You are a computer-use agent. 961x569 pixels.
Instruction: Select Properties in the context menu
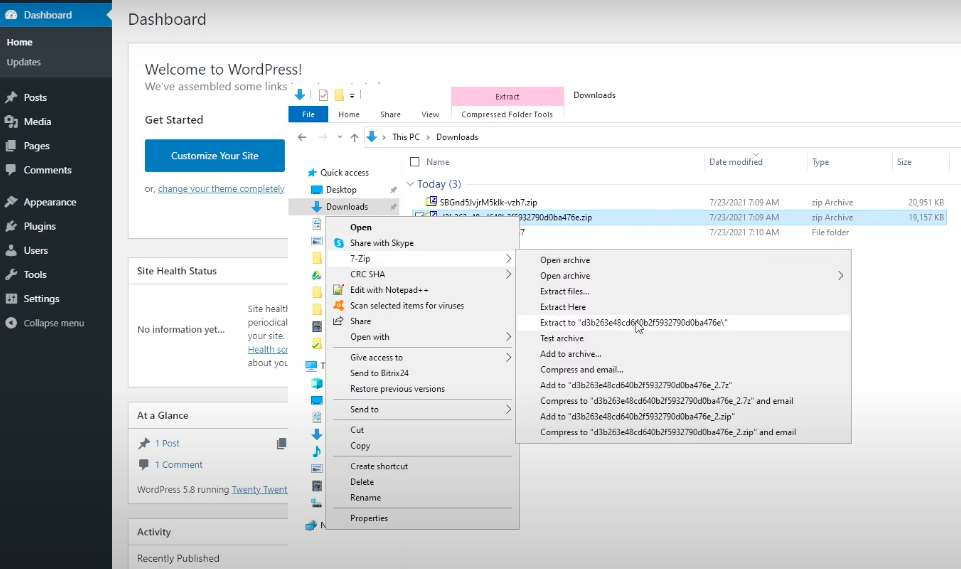click(369, 518)
